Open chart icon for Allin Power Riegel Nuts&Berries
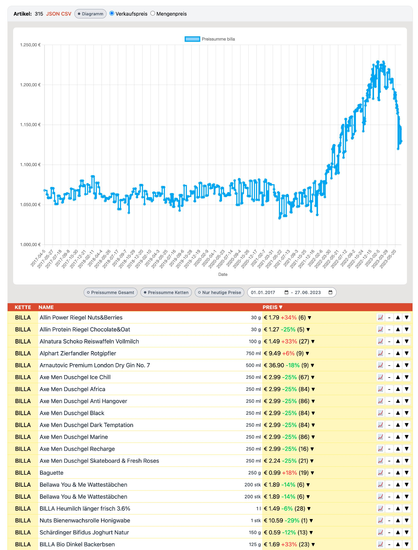Image resolution: width=418 pixels, height=550 pixels. click(x=380, y=317)
